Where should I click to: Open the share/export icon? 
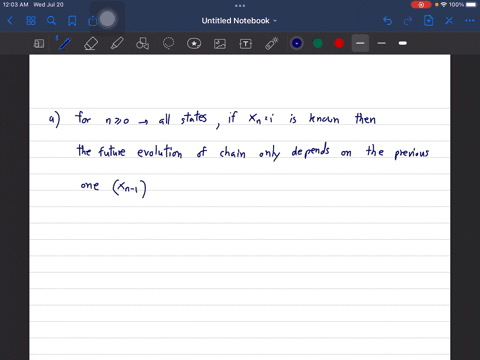tap(92, 21)
